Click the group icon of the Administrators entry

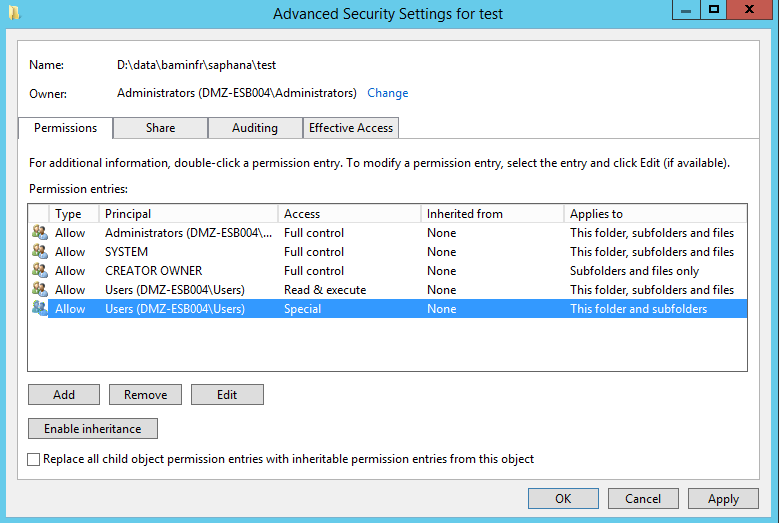(x=40, y=232)
